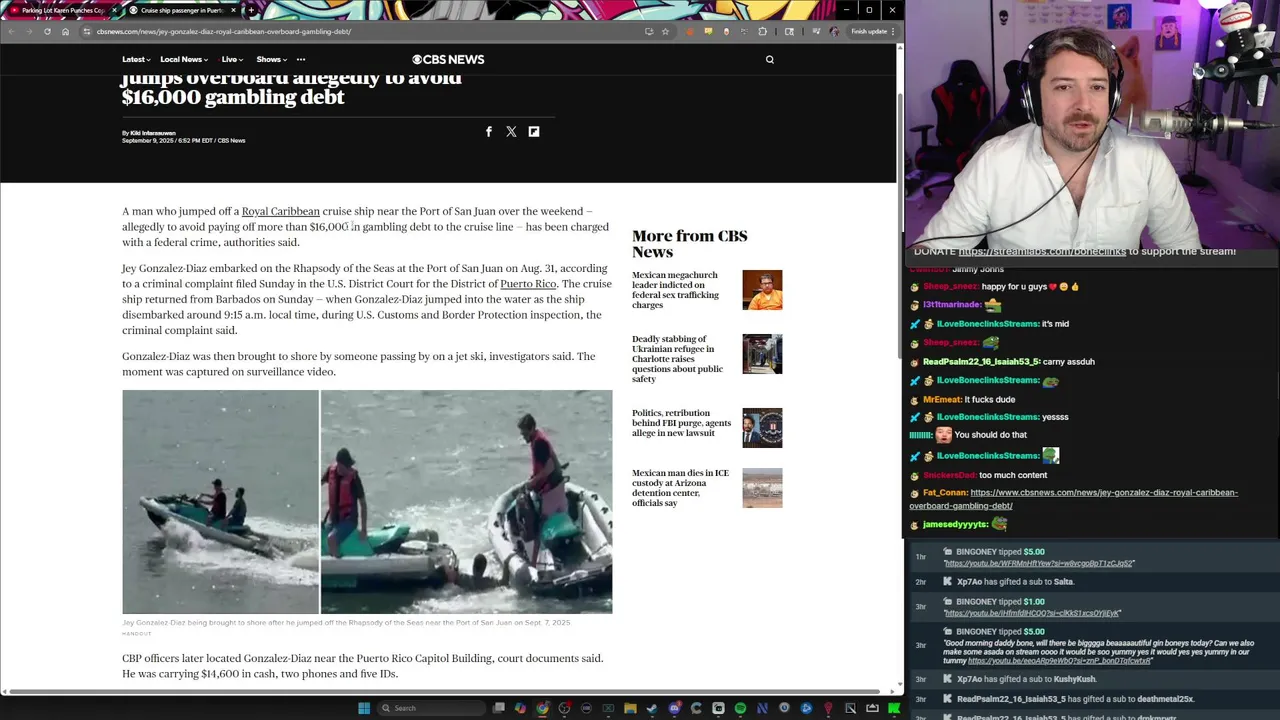Image resolution: width=1280 pixels, height=720 pixels.
Task: Open the Copilot icon on the taskbar
Action: click(x=520, y=708)
